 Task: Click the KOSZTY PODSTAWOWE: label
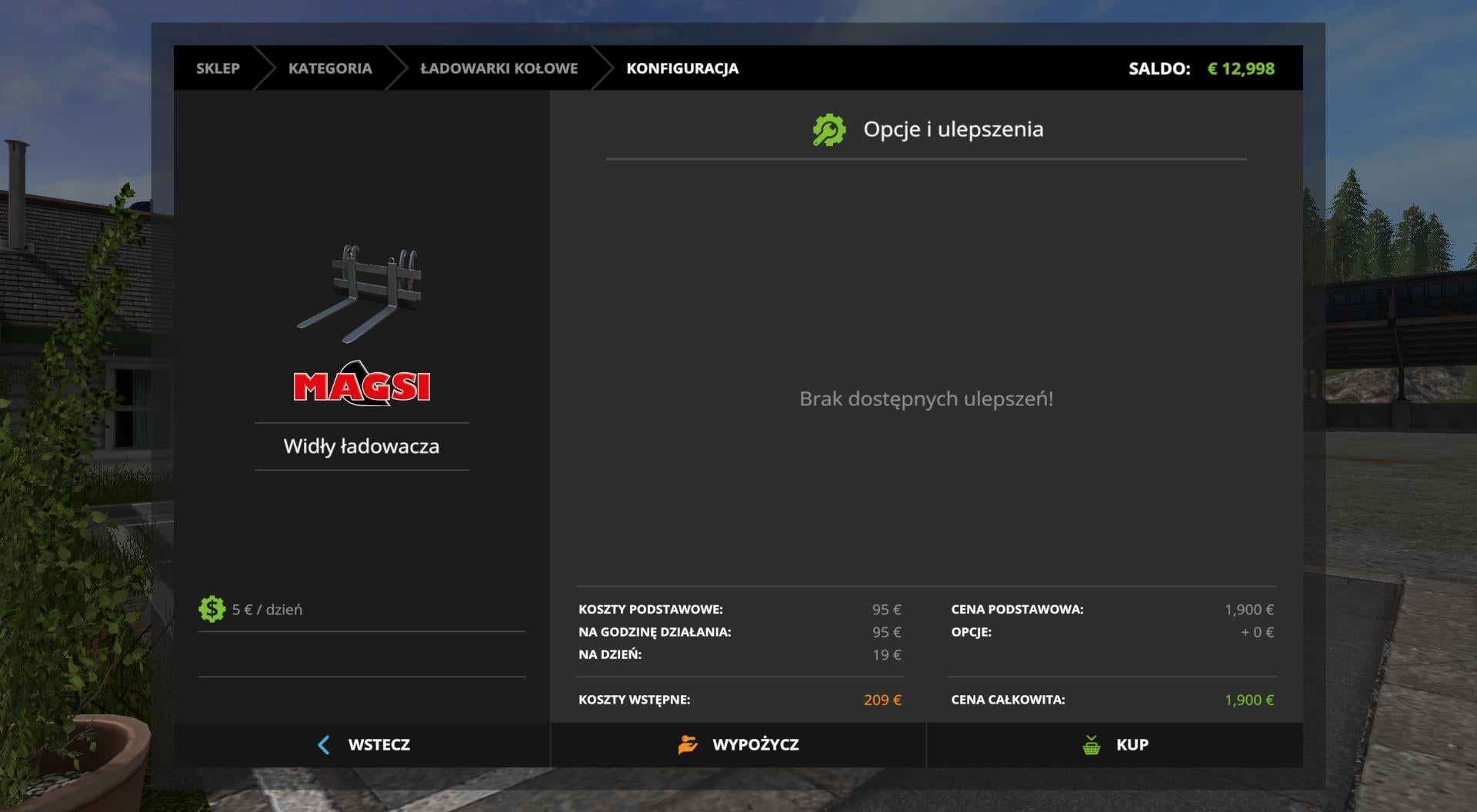(x=651, y=609)
